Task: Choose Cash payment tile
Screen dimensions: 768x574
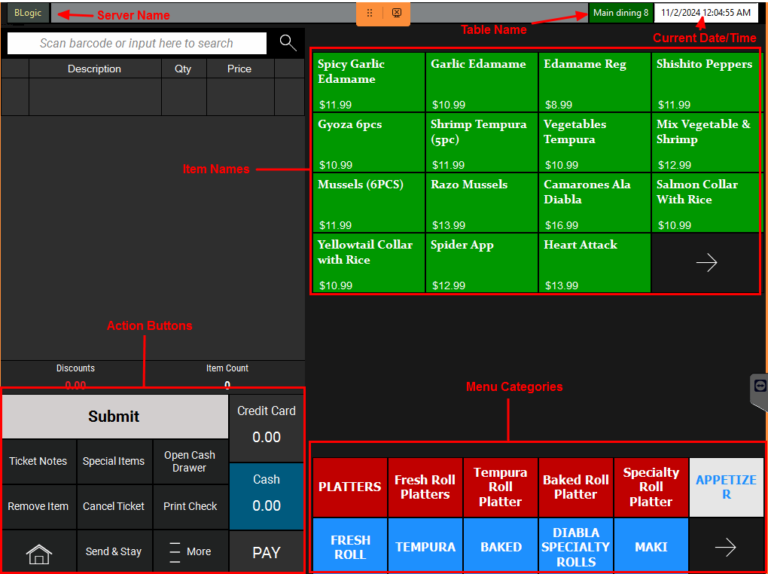Action: [266, 496]
